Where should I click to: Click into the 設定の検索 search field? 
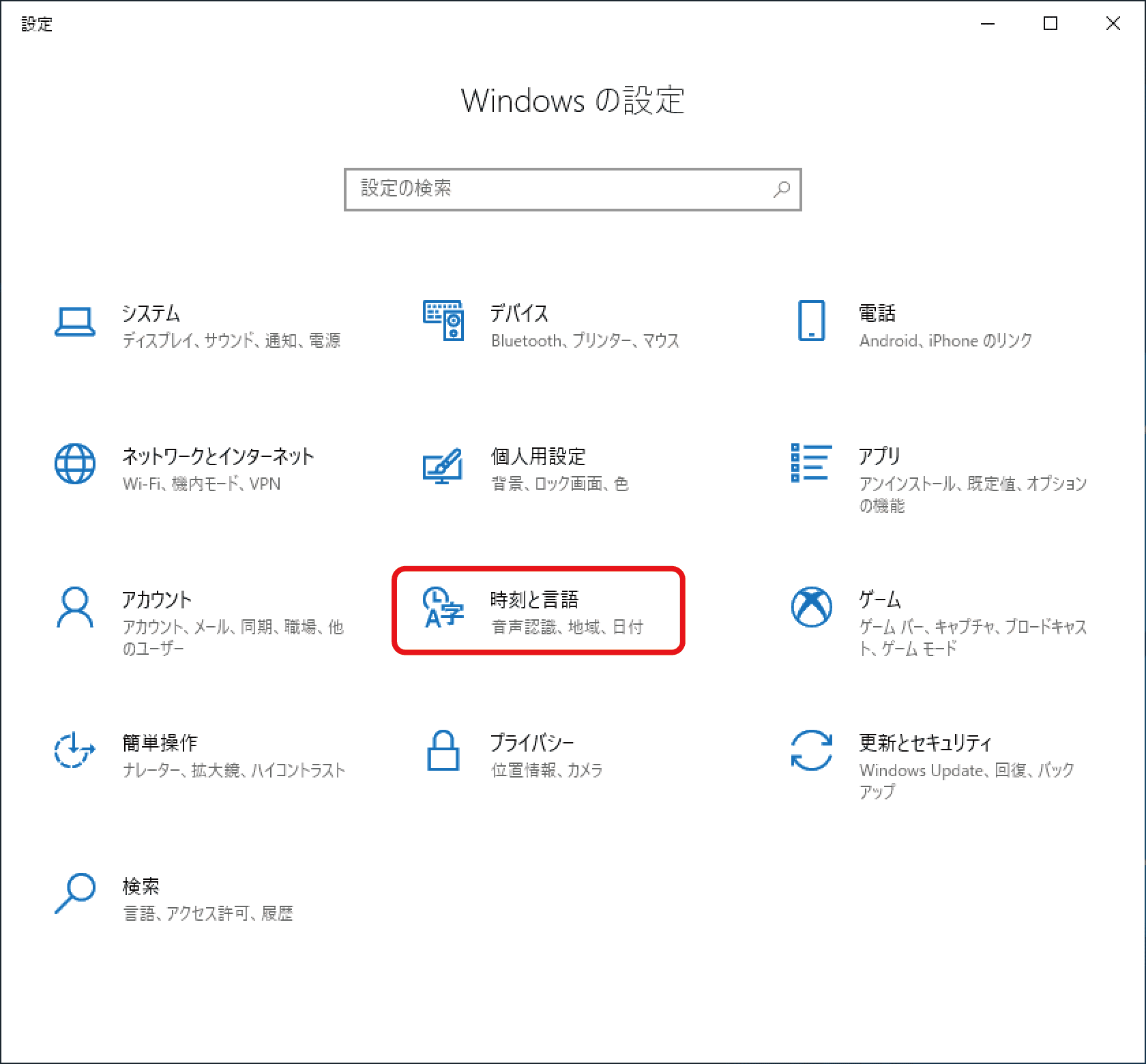tap(573, 190)
